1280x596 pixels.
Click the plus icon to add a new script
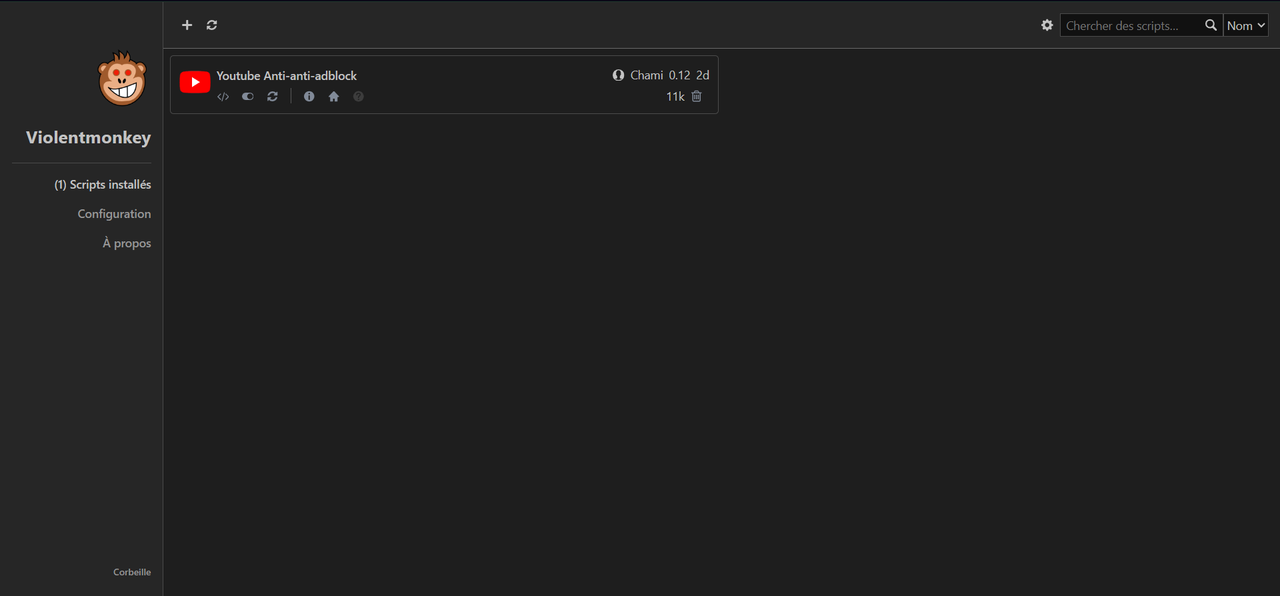pyautogui.click(x=187, y=25)
